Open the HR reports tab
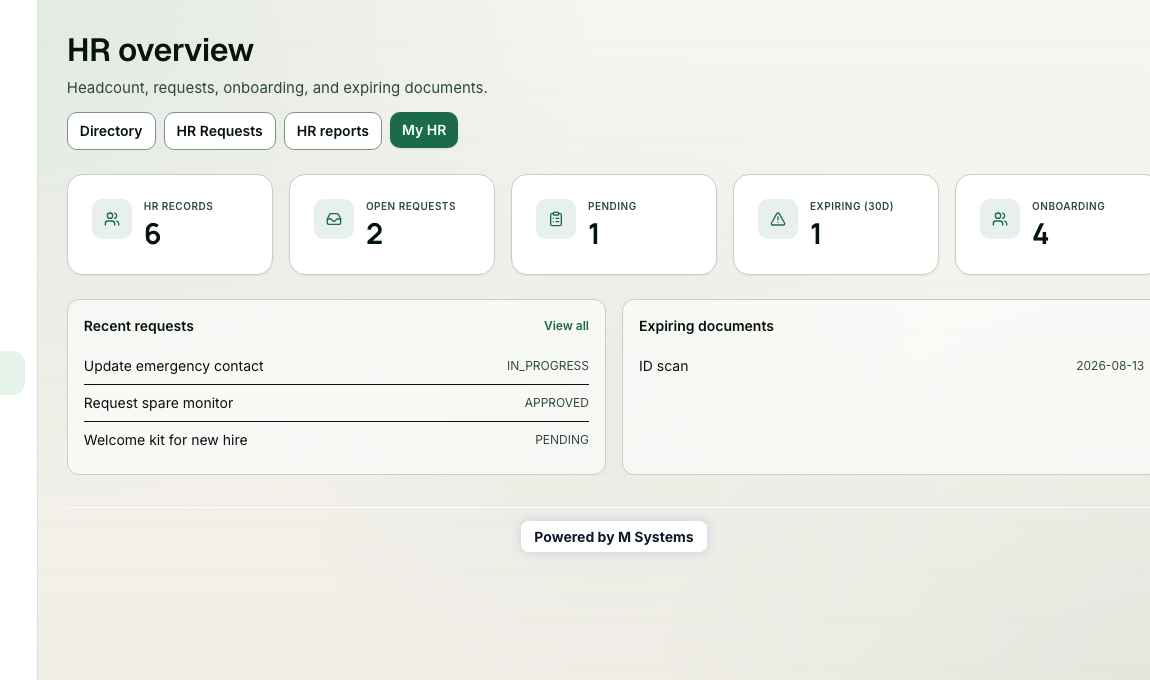1150x680 pixels. [332, 131]
